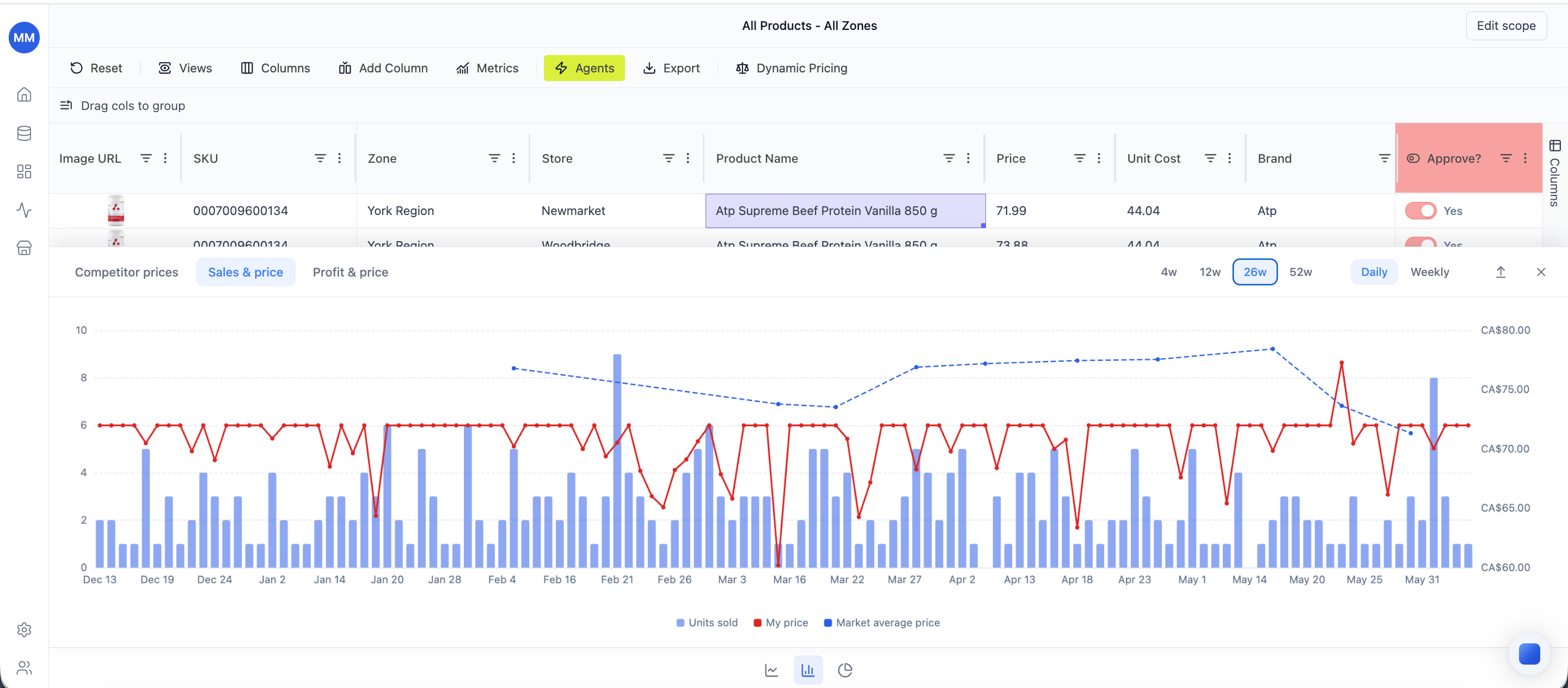Toggle Approve switch for Newmarket row
The width and height of the screenshot is (1568, 688).
[1420, 211]
